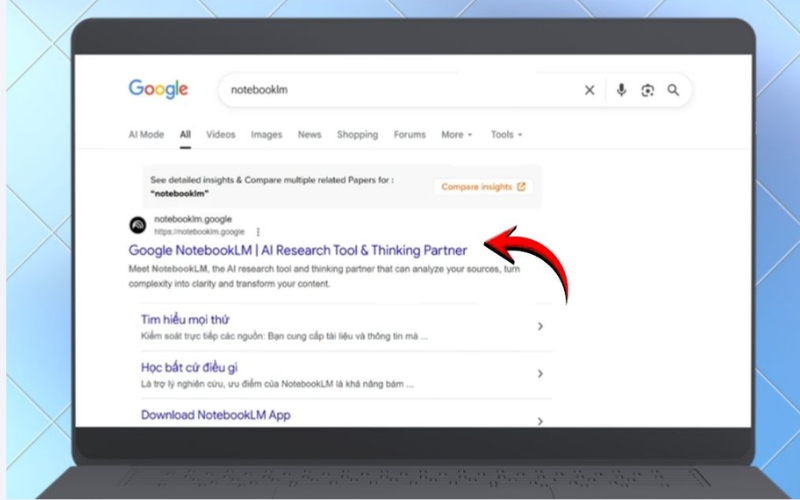Switch to the Videos tab
The width and height of the screenshot is (800, 500).
(220, 135)
